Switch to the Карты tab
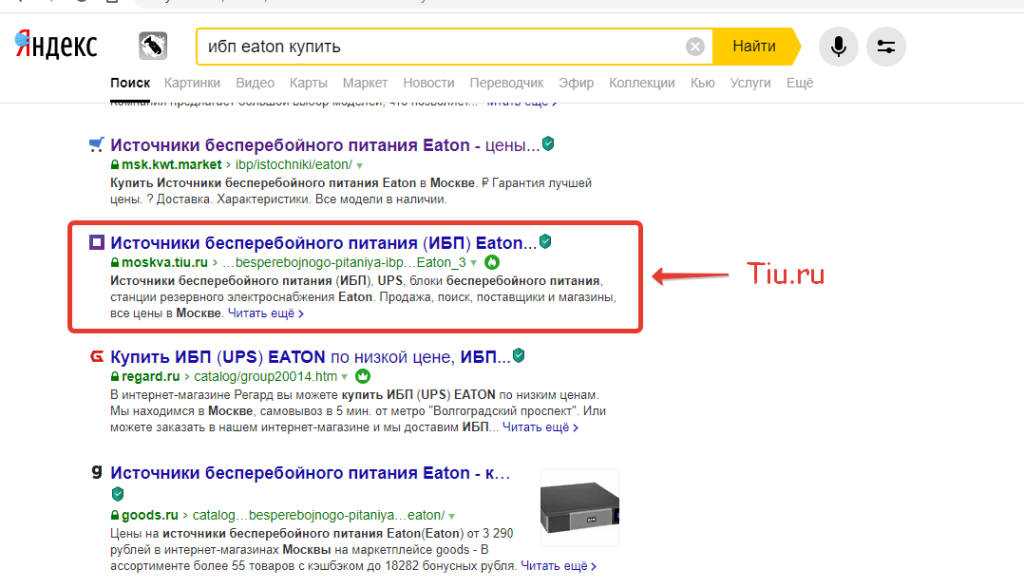 point(308,83)
